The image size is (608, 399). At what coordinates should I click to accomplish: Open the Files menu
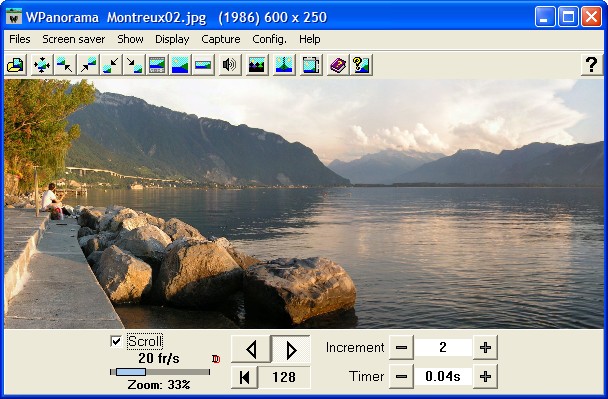20,39
